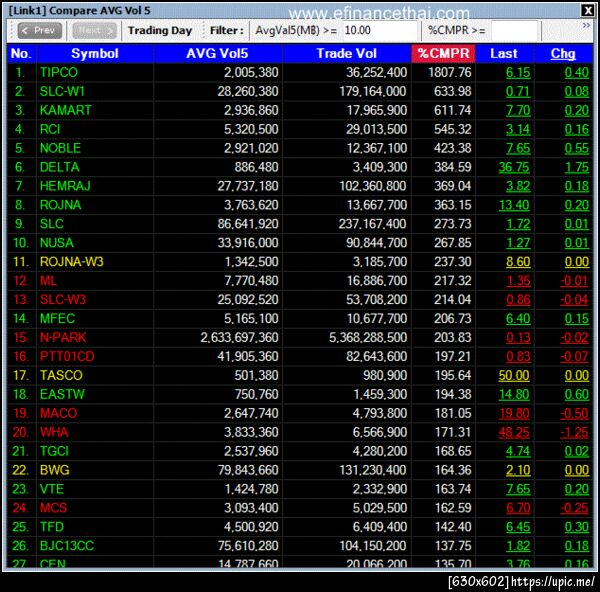Select the EASTW symbol
Viewport: 600px width, 592px height.
pyautogui.click(x=62, y=395)
